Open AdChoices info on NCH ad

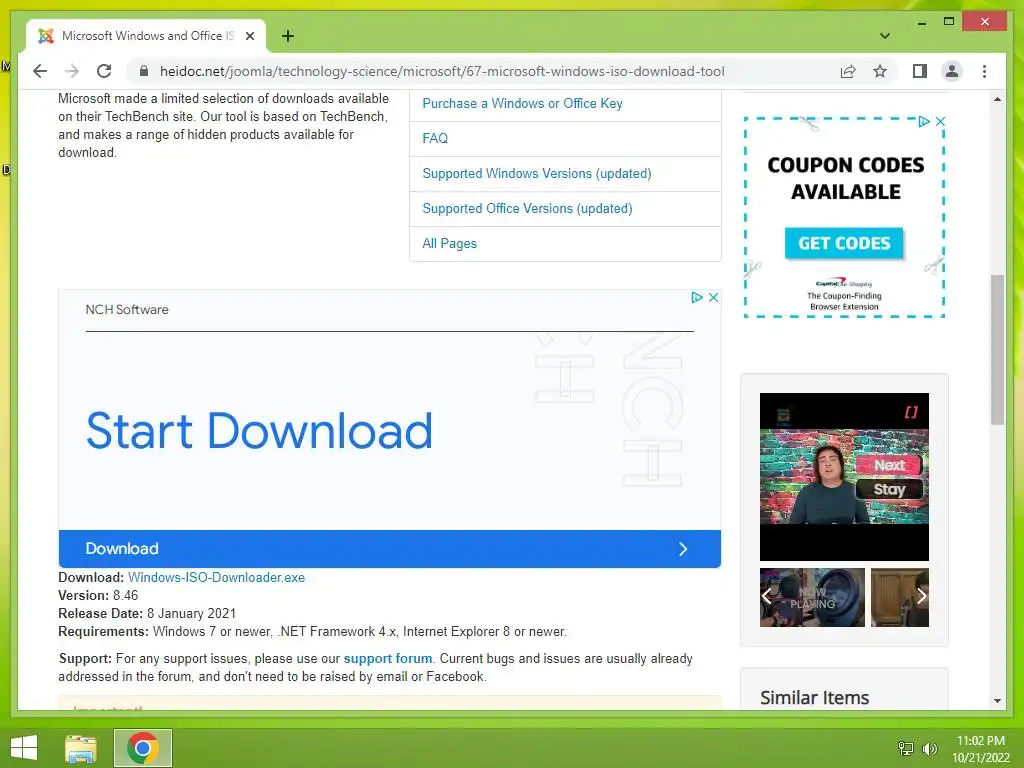click(697, 298)
